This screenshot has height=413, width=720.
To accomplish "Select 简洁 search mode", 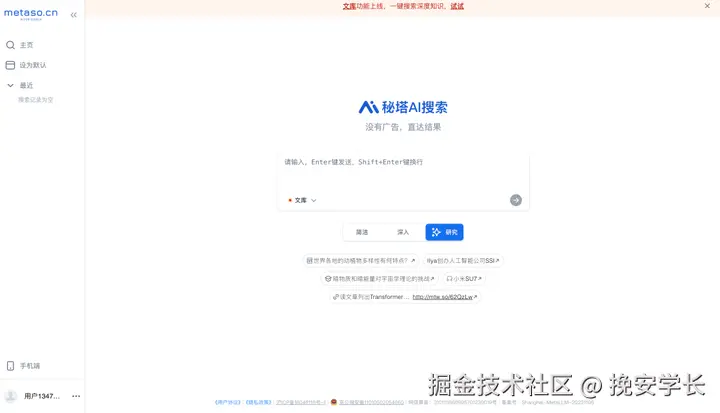I will [x=362, y=232].
